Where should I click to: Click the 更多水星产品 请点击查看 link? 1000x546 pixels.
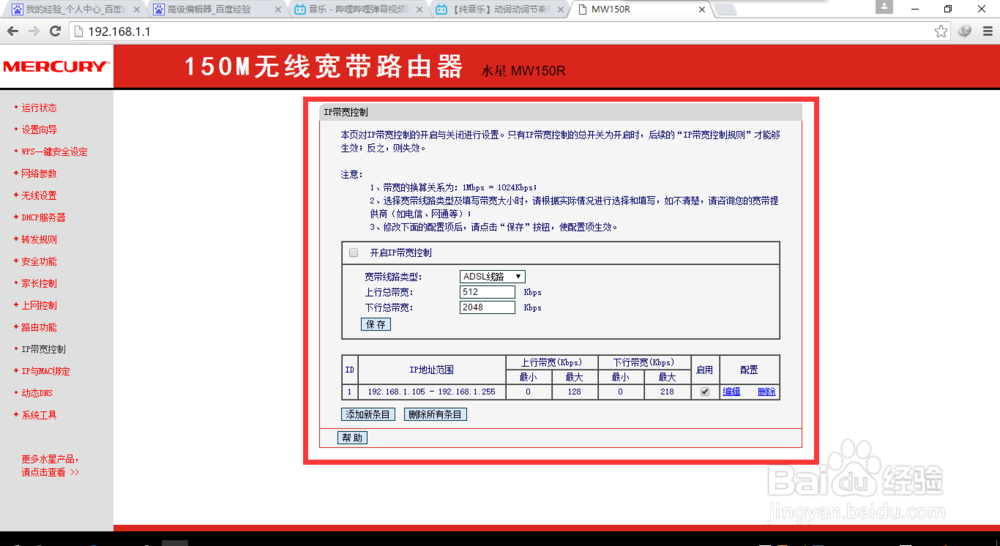pyautogui.click(x=50, y=466)
